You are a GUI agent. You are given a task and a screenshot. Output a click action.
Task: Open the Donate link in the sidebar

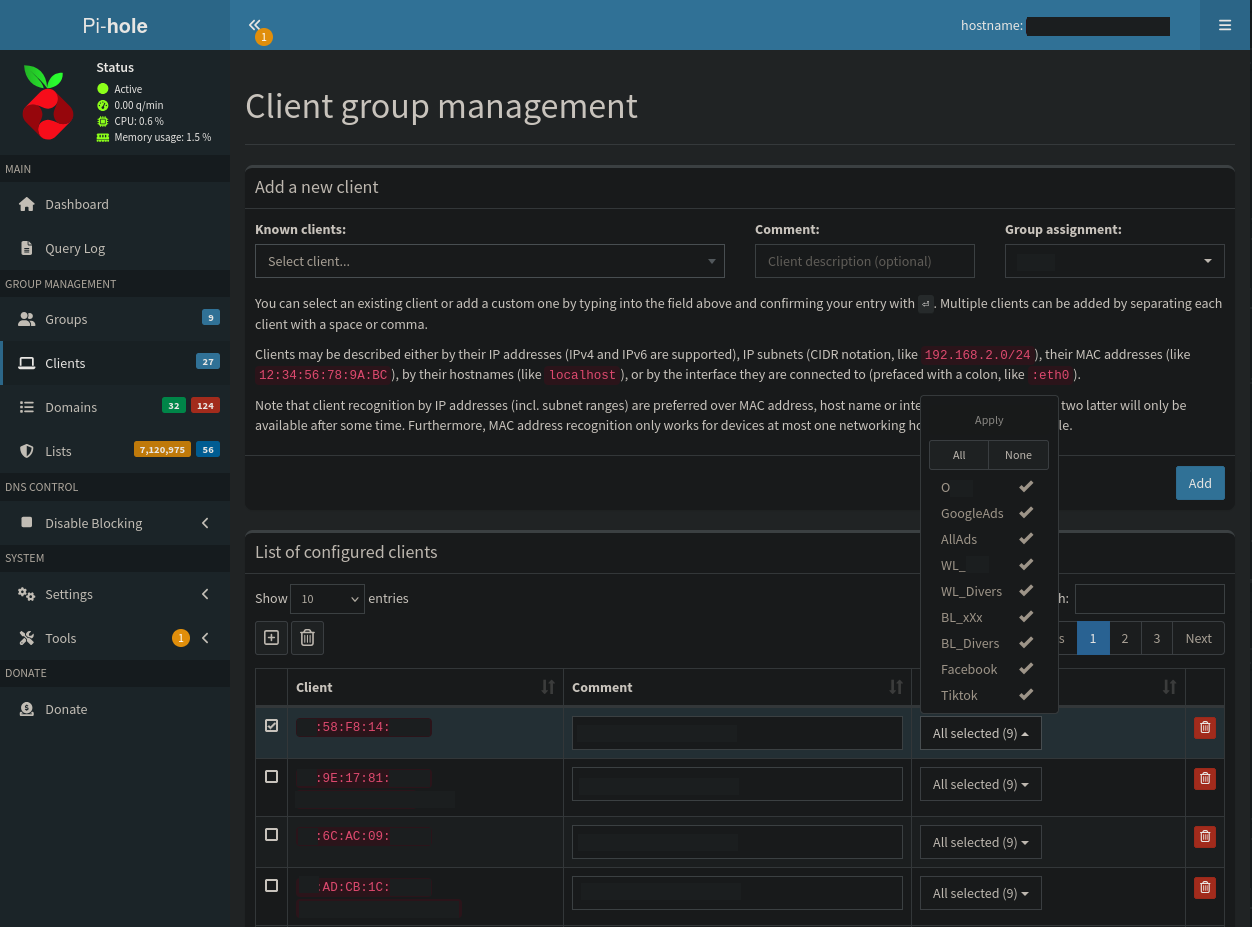[115, 709]
